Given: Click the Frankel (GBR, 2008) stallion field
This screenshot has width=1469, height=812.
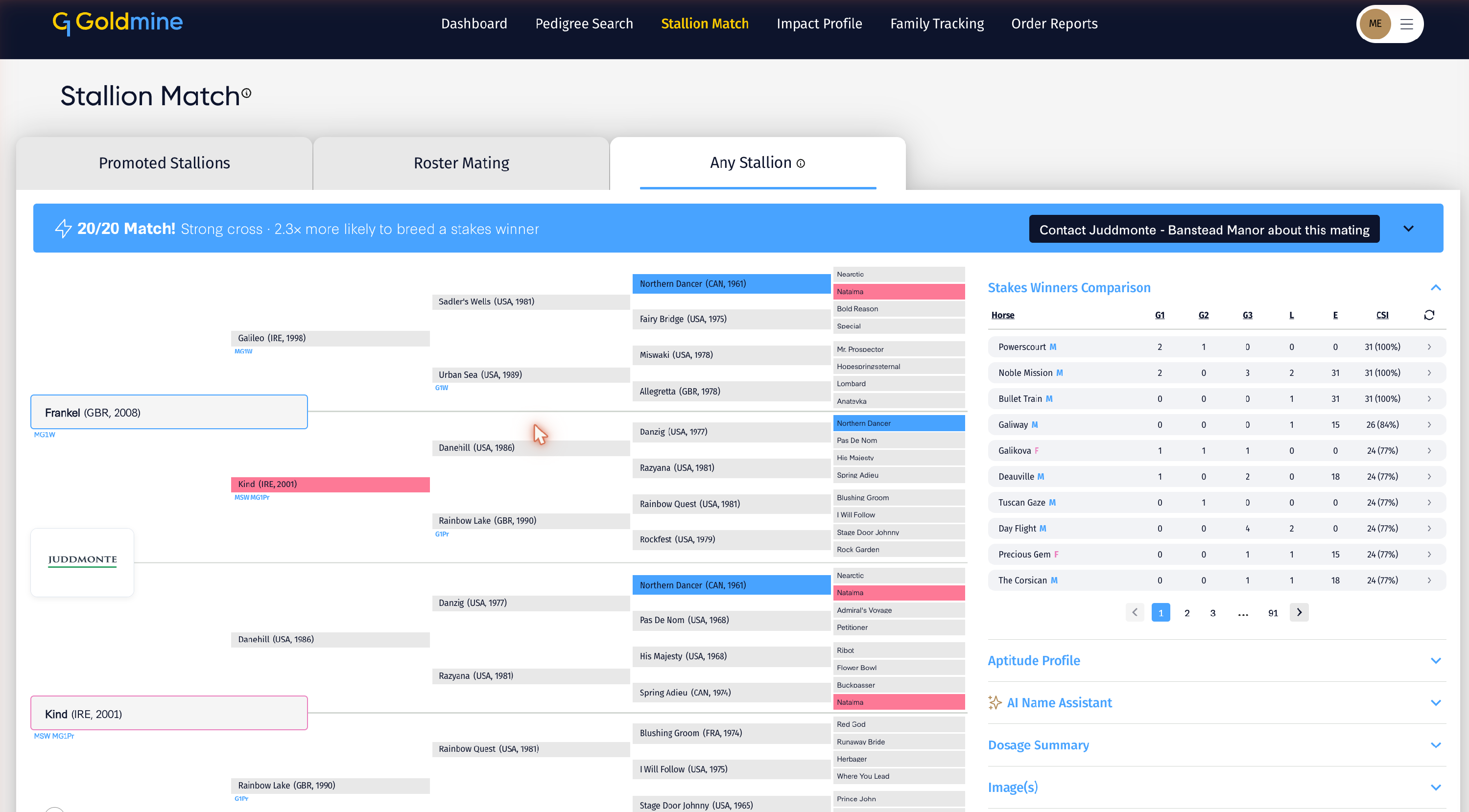Looking at the screenshot, I should pos(169,412).
